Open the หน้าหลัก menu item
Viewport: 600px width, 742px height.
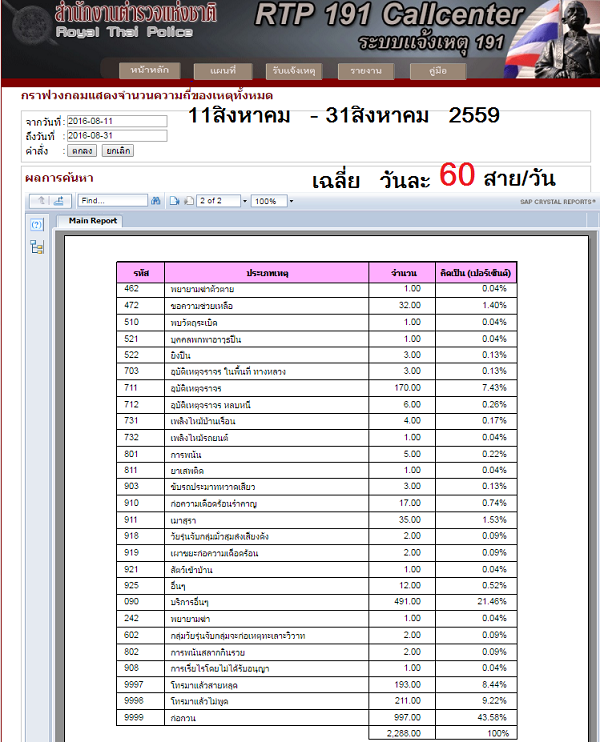pos(147,71)
